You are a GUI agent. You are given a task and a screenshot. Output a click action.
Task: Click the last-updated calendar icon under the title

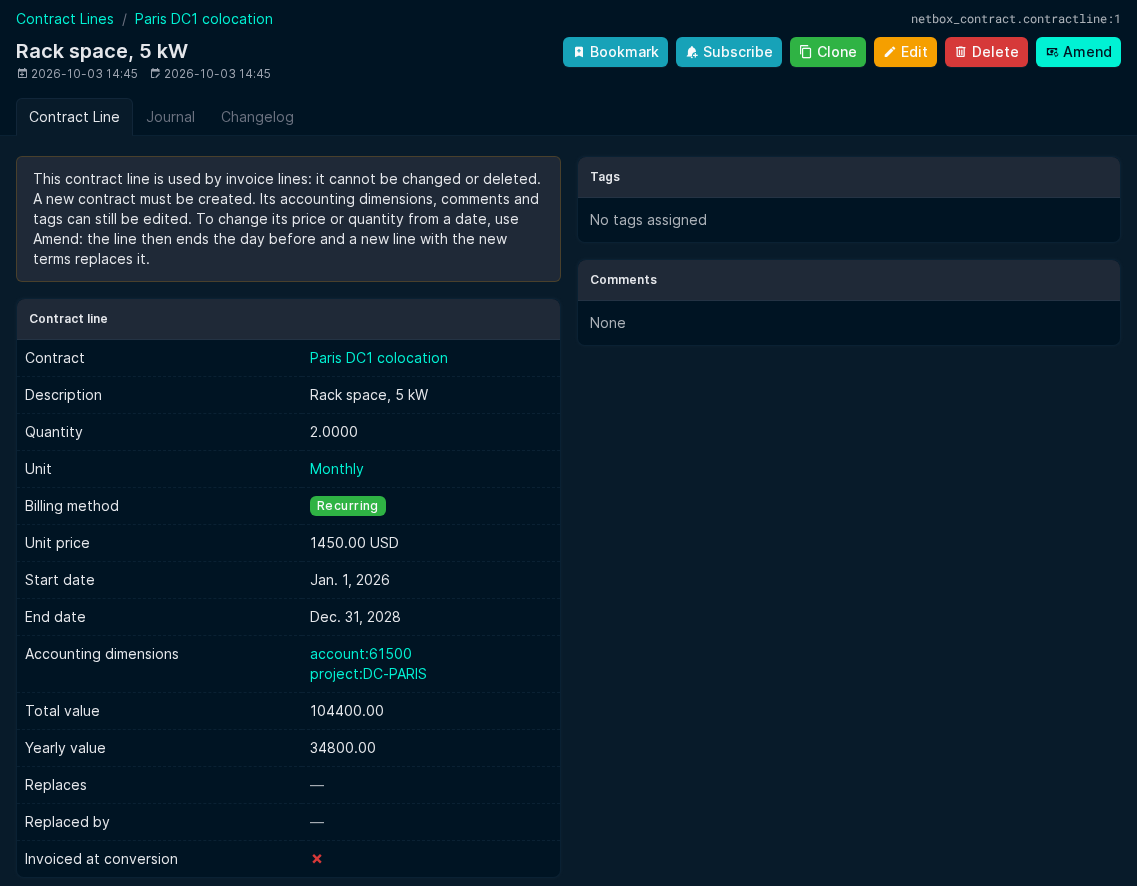click(155, 73)
